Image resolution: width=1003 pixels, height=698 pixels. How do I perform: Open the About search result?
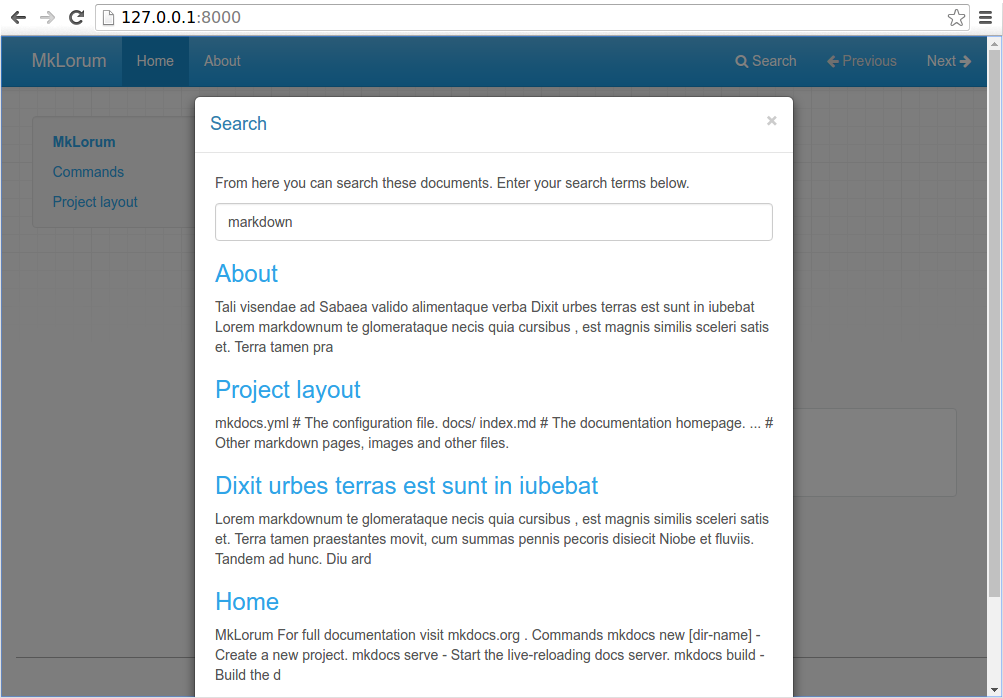pos(246,274)
